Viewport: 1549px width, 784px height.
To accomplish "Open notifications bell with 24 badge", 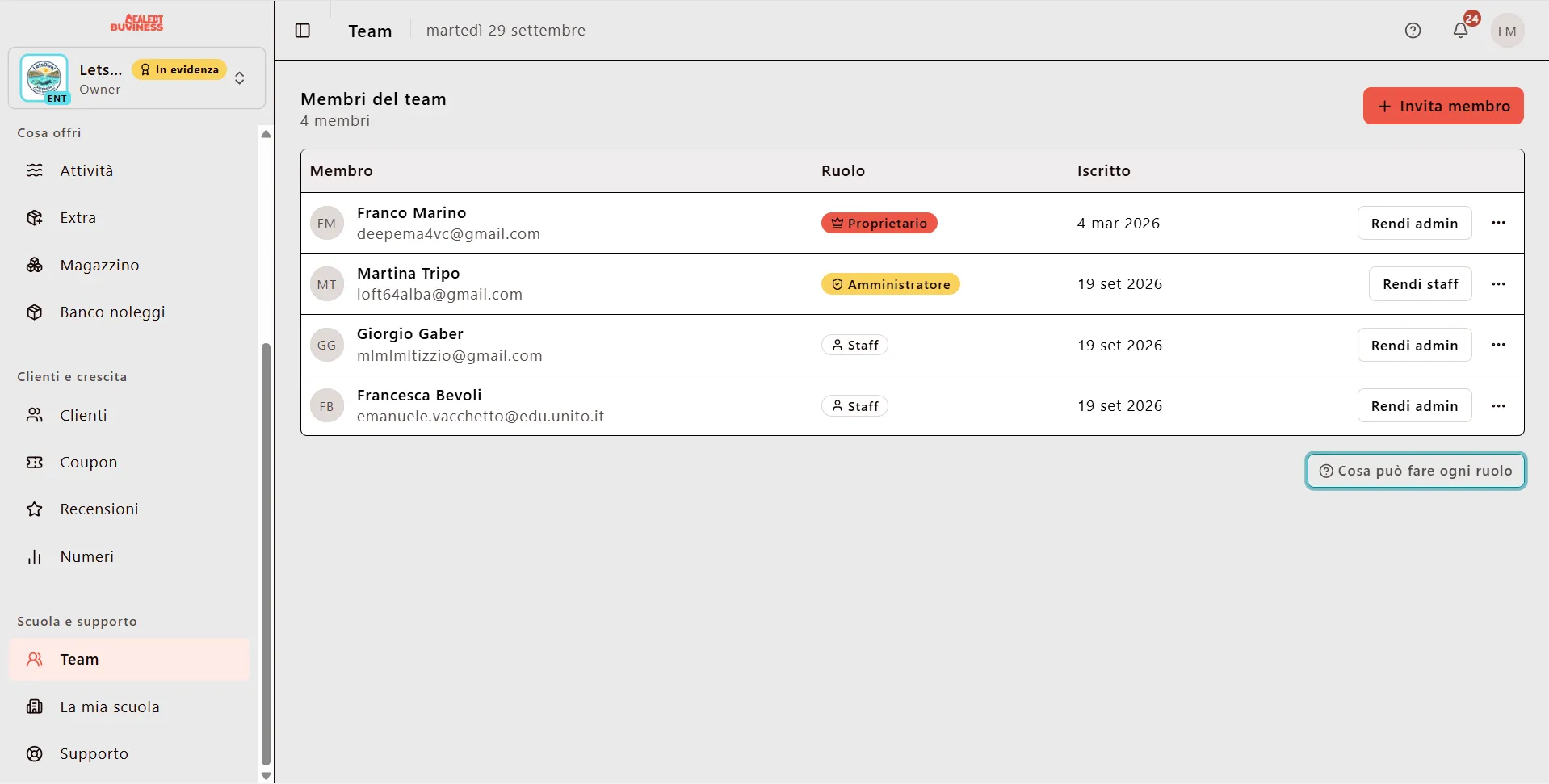I will click(1461, 31).
